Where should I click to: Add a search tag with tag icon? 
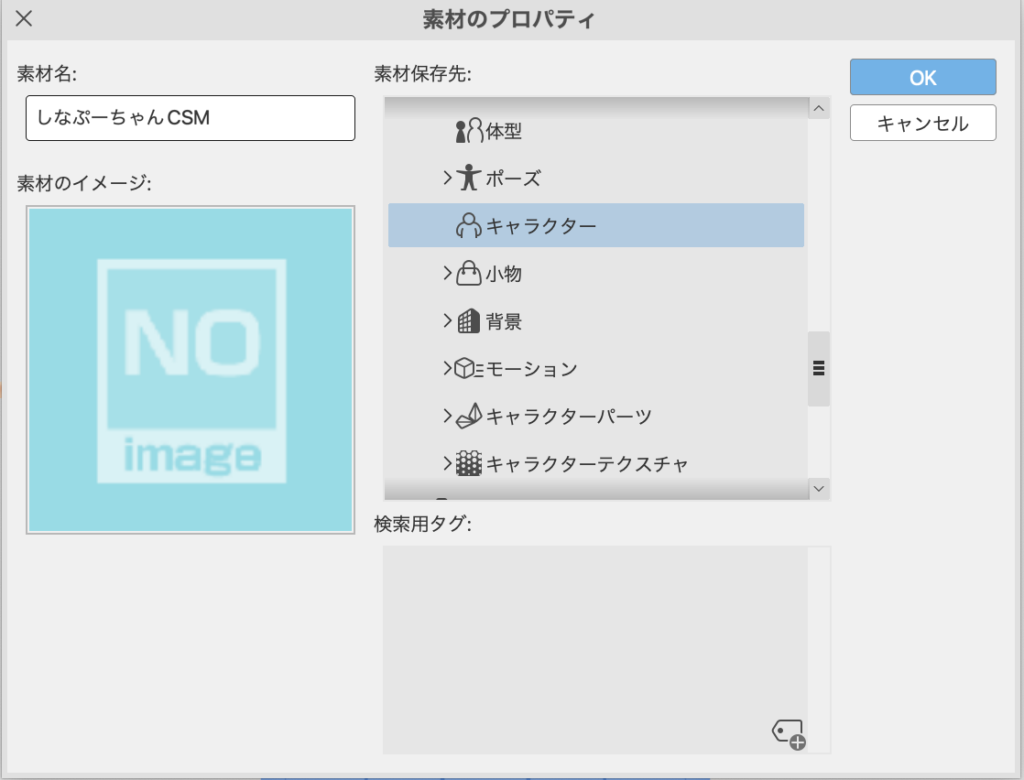click(789, 734)
